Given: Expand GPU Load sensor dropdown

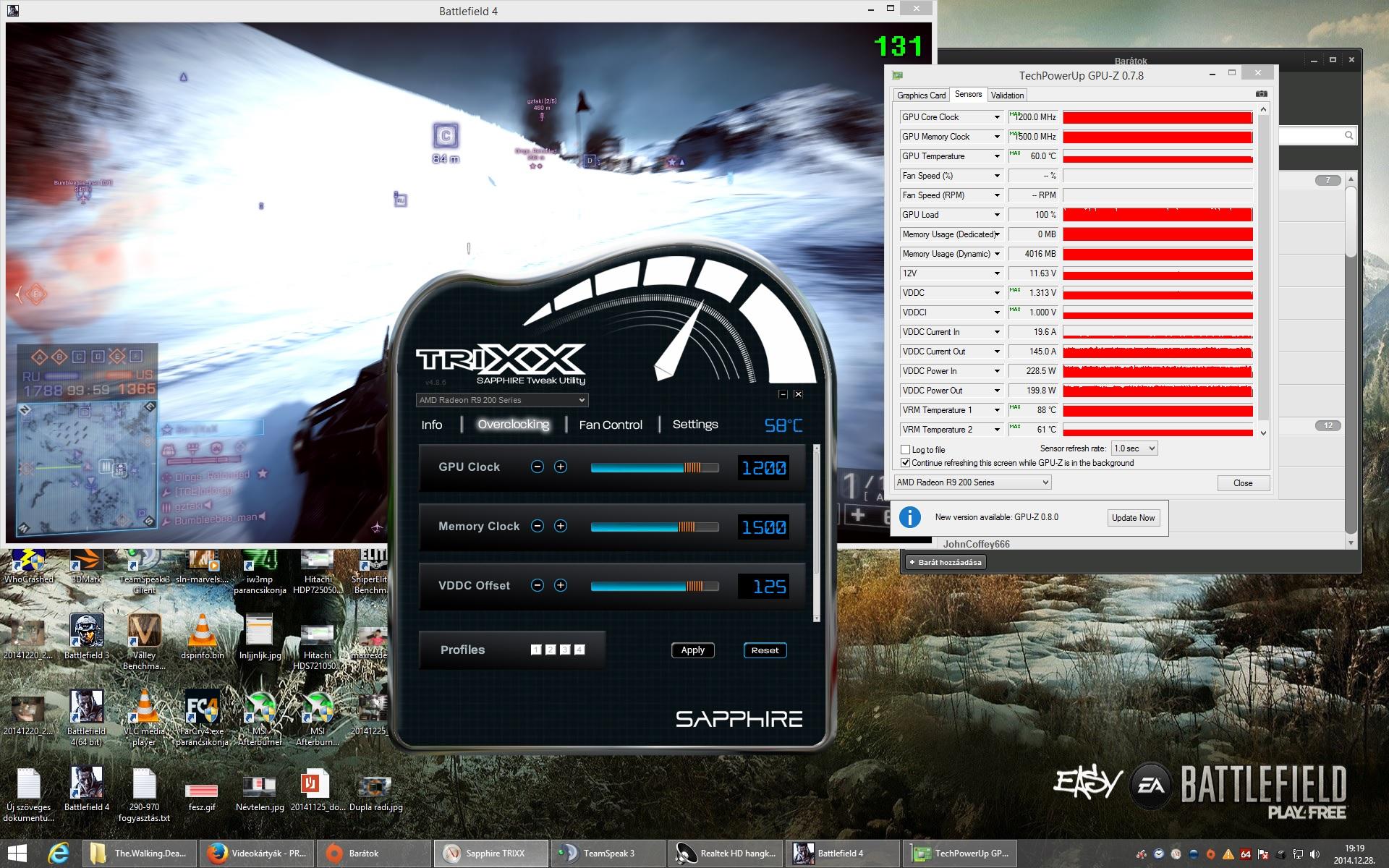Looking at the screenshot, I should pos(997,215).
